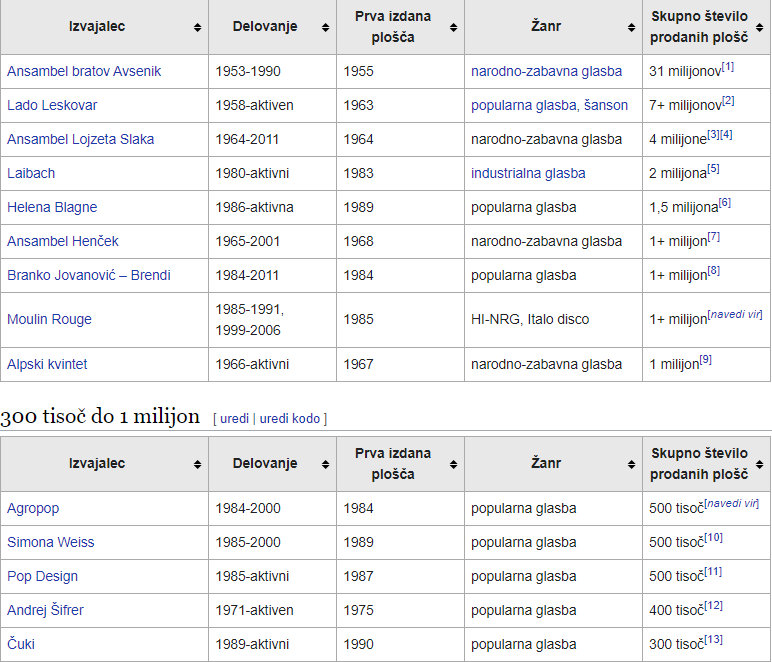Open popularna glasba link in Lado Leskovar row
Image resolution: width=772 pixels, height=662 pixels.
coord(523,105)
